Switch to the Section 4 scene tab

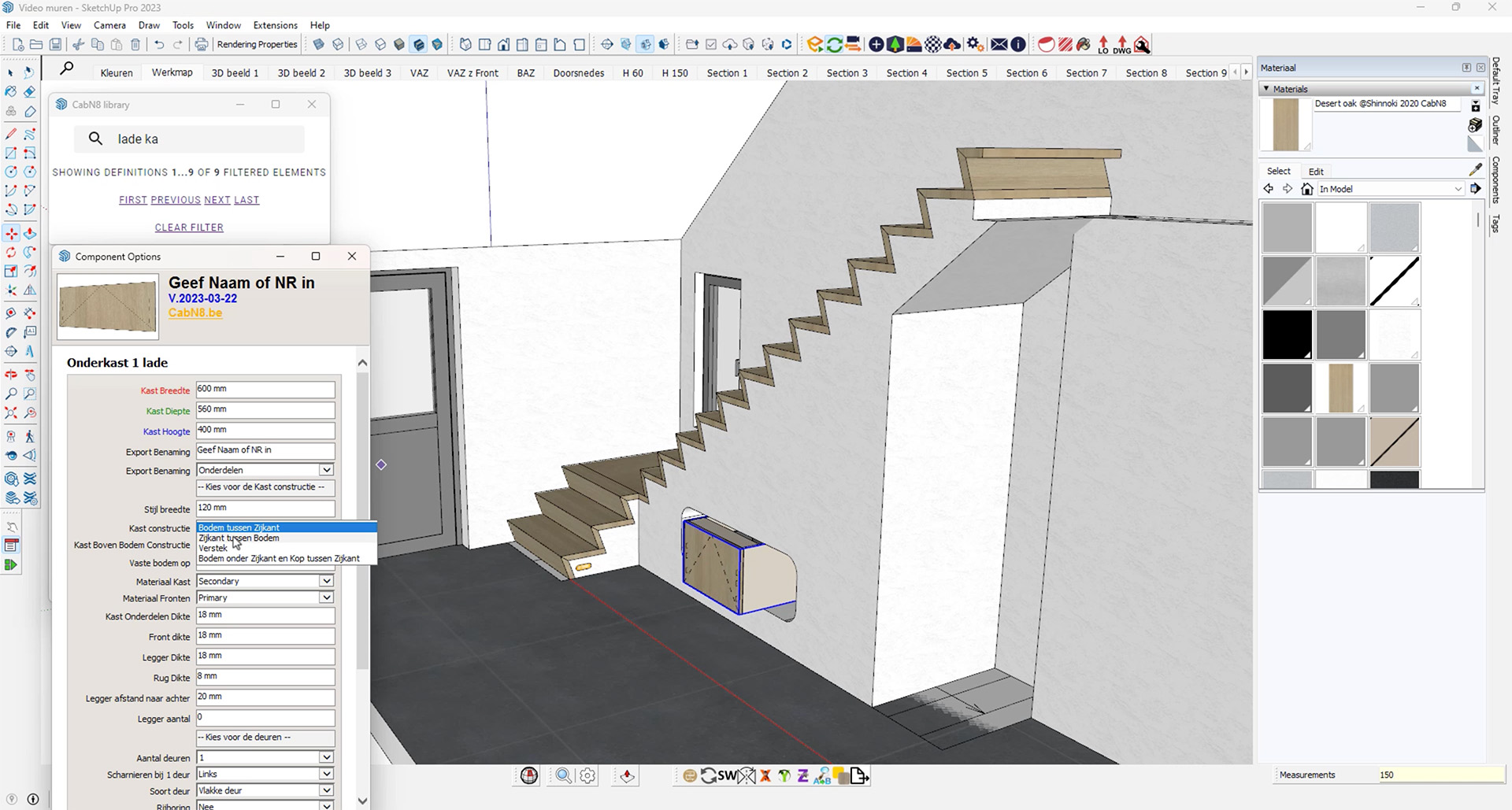(x=906, y=72)
